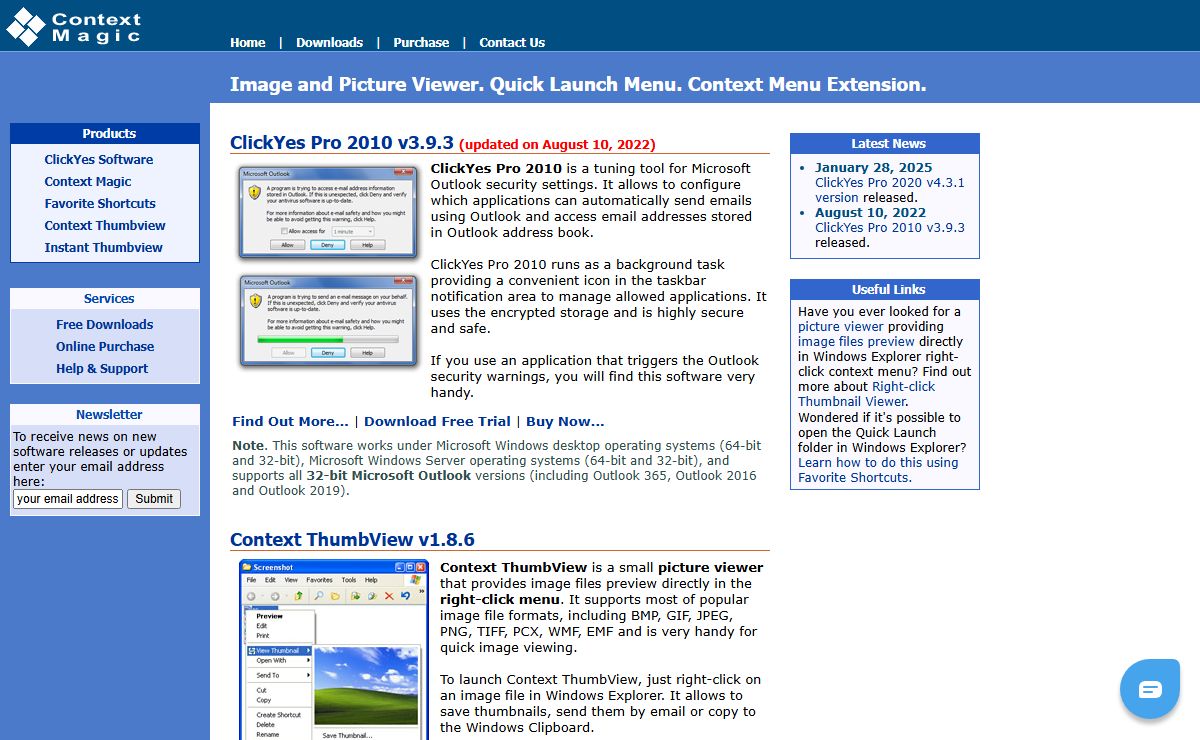The width and height of the screenshot is (1200, 740).
Task: Follow the Buy Now link
Action: [x=565, y=422]
